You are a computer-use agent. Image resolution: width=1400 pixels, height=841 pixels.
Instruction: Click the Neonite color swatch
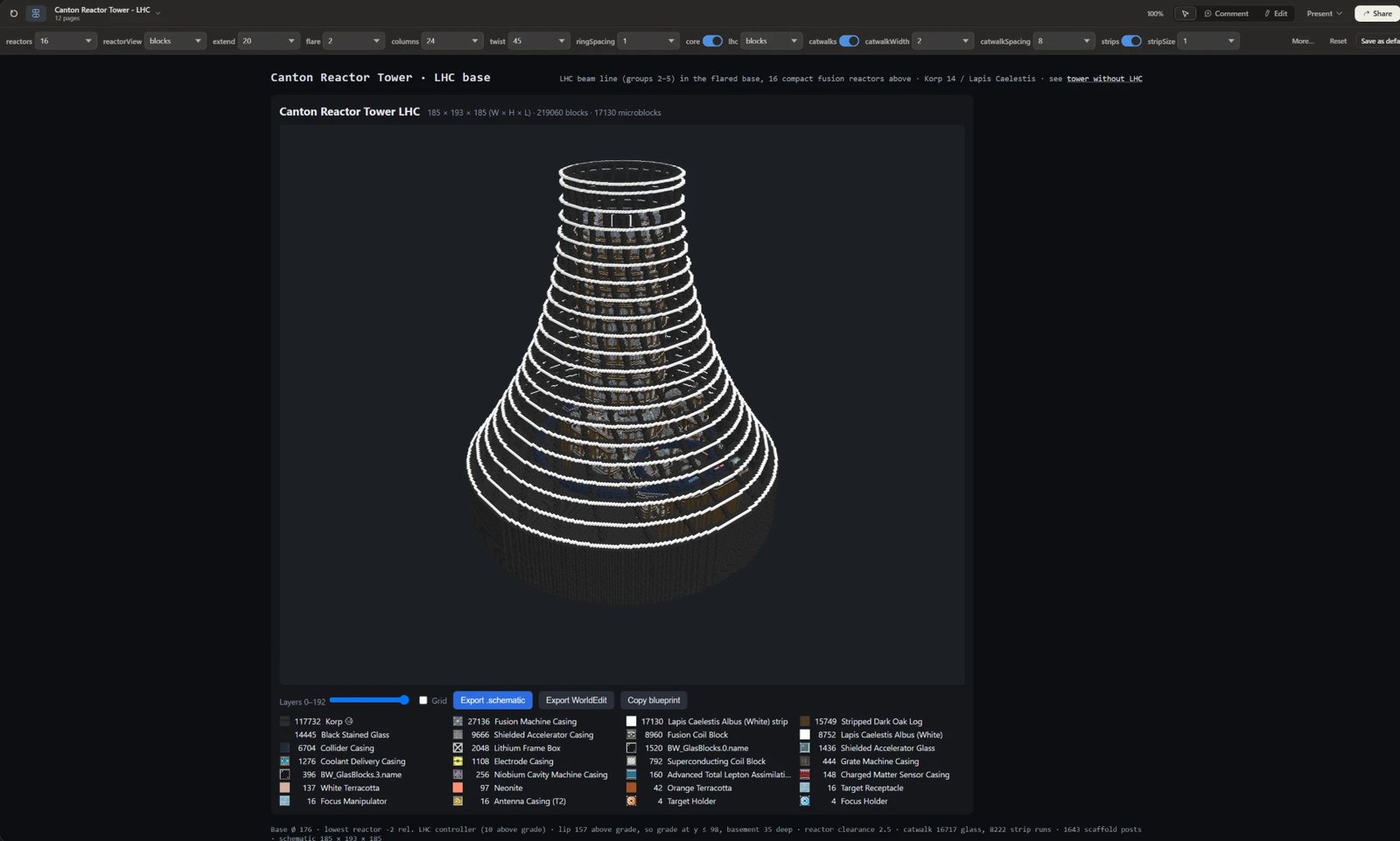click(458, 788)
